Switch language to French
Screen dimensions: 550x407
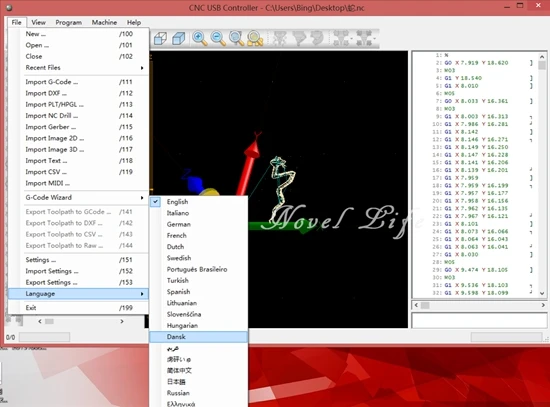coord(199,235)
